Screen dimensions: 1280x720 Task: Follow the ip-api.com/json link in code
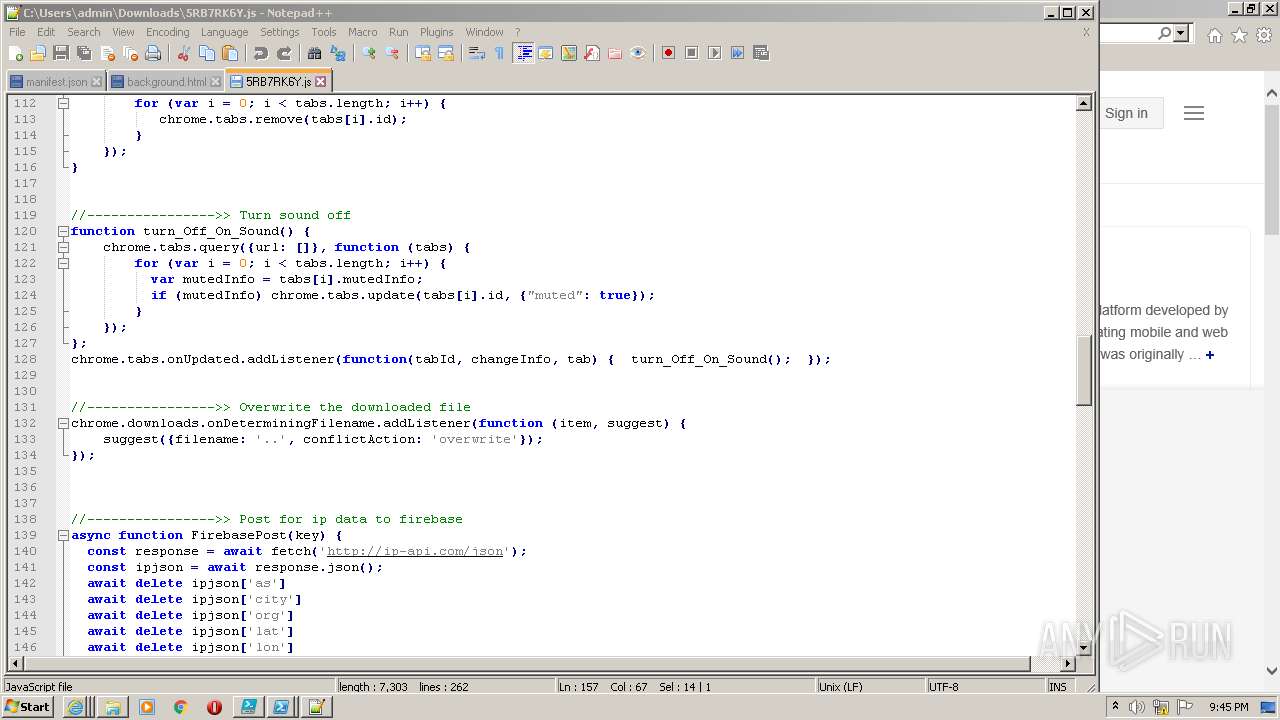415,551
